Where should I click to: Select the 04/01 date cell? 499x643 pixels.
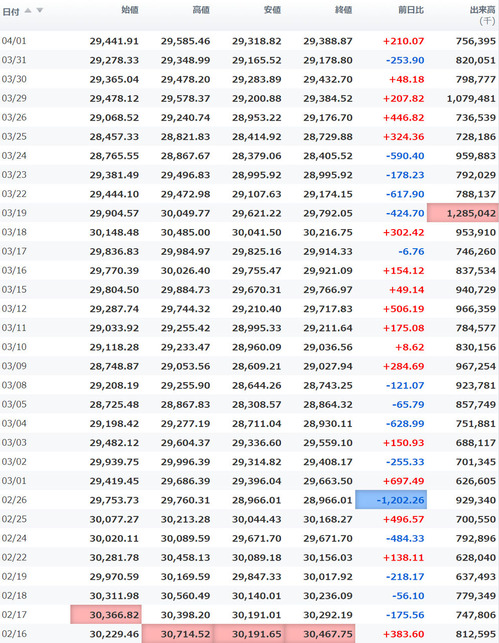click(14, 41)
